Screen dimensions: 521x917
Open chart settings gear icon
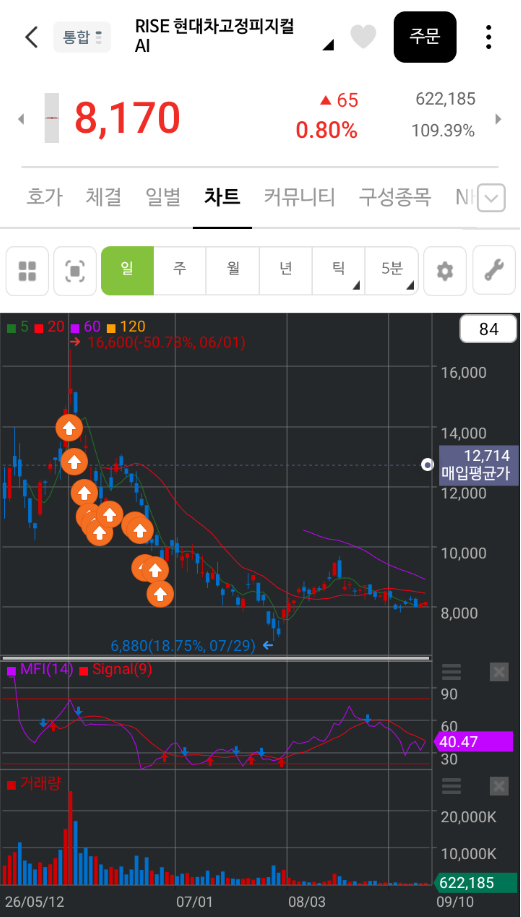[x=445, y=271]
